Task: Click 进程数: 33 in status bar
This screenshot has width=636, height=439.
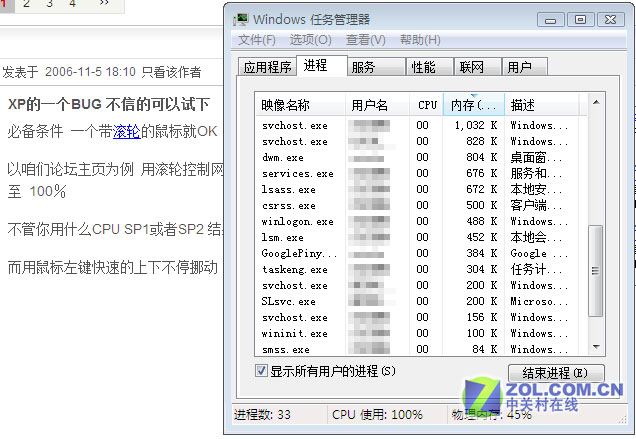Action: pyautogui.click(x=262, y=415)
